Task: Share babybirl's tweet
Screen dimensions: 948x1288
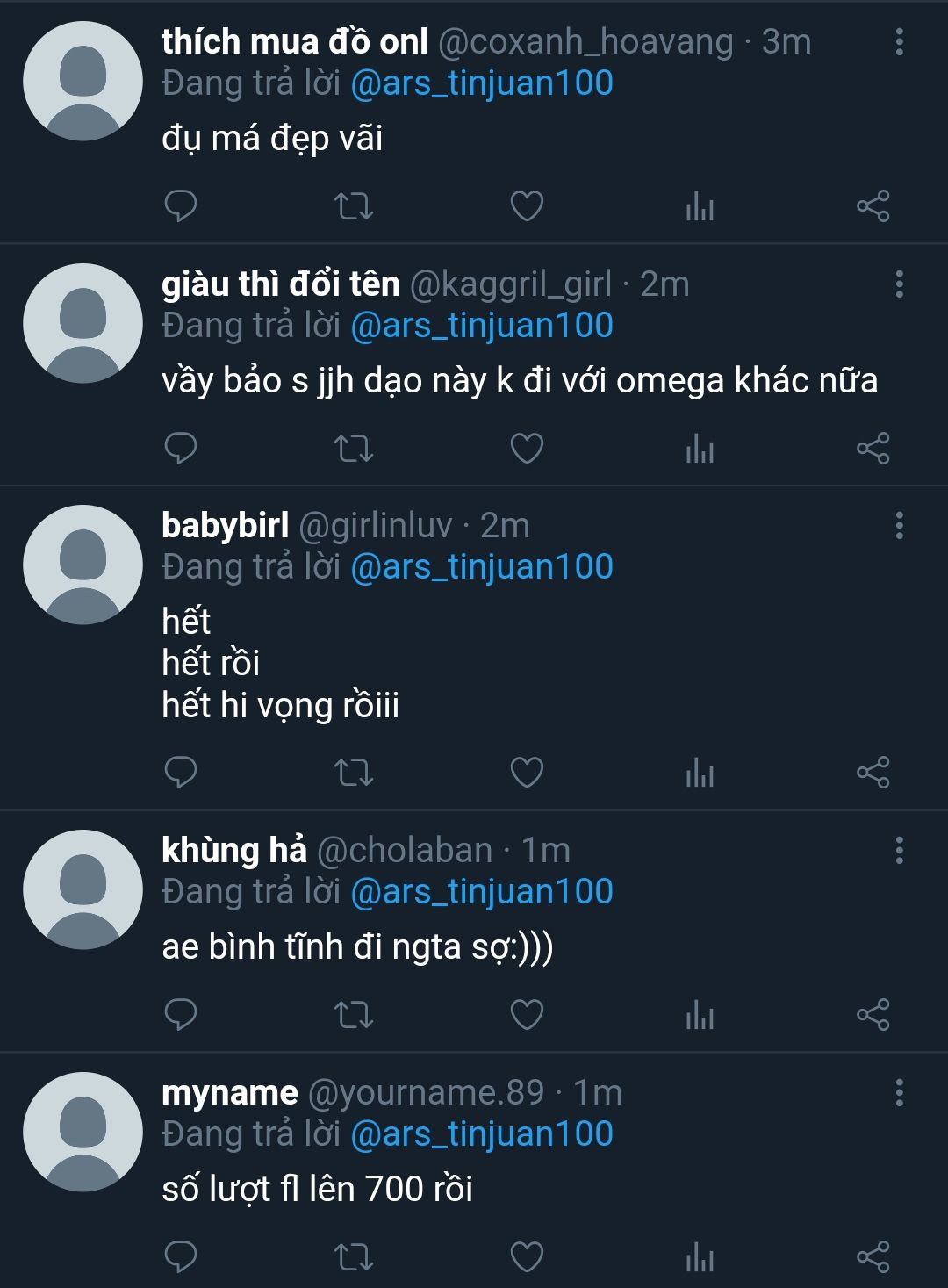Action: click(x=873, y=773)
